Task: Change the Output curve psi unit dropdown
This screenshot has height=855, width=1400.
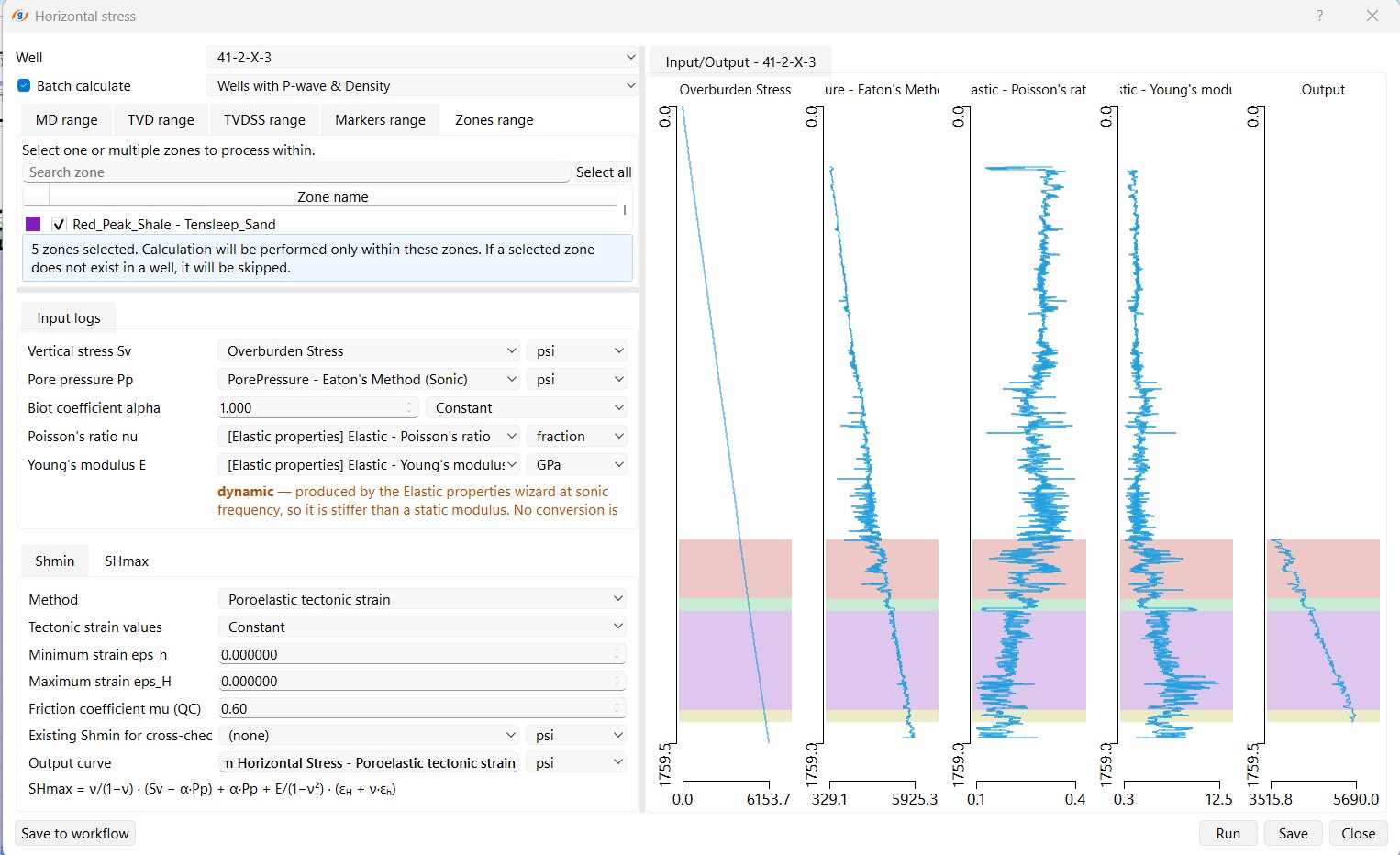Action: pyautogui.click(x=577, y=763)
